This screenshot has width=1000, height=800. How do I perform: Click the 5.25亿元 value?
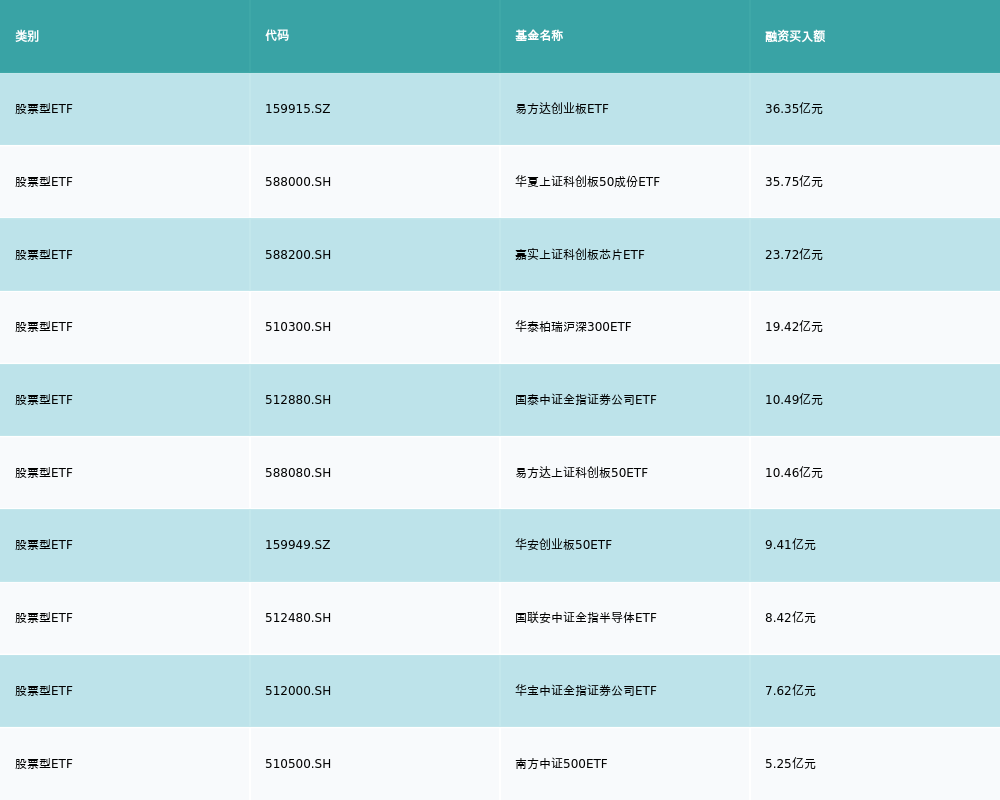[790, 764]
